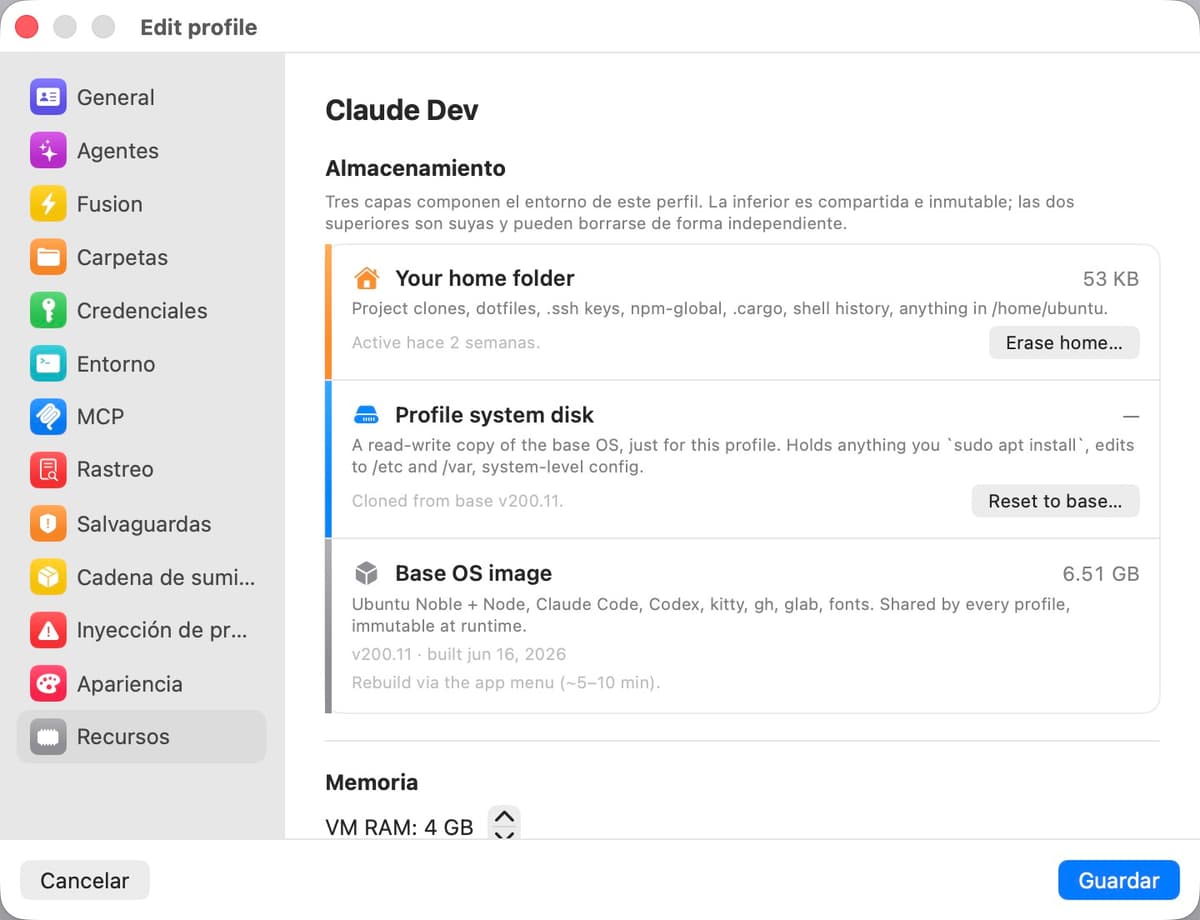Increase VM RAM with stepper up arrow
Viewport: 1200px width, 920px height.
[505, 816]
